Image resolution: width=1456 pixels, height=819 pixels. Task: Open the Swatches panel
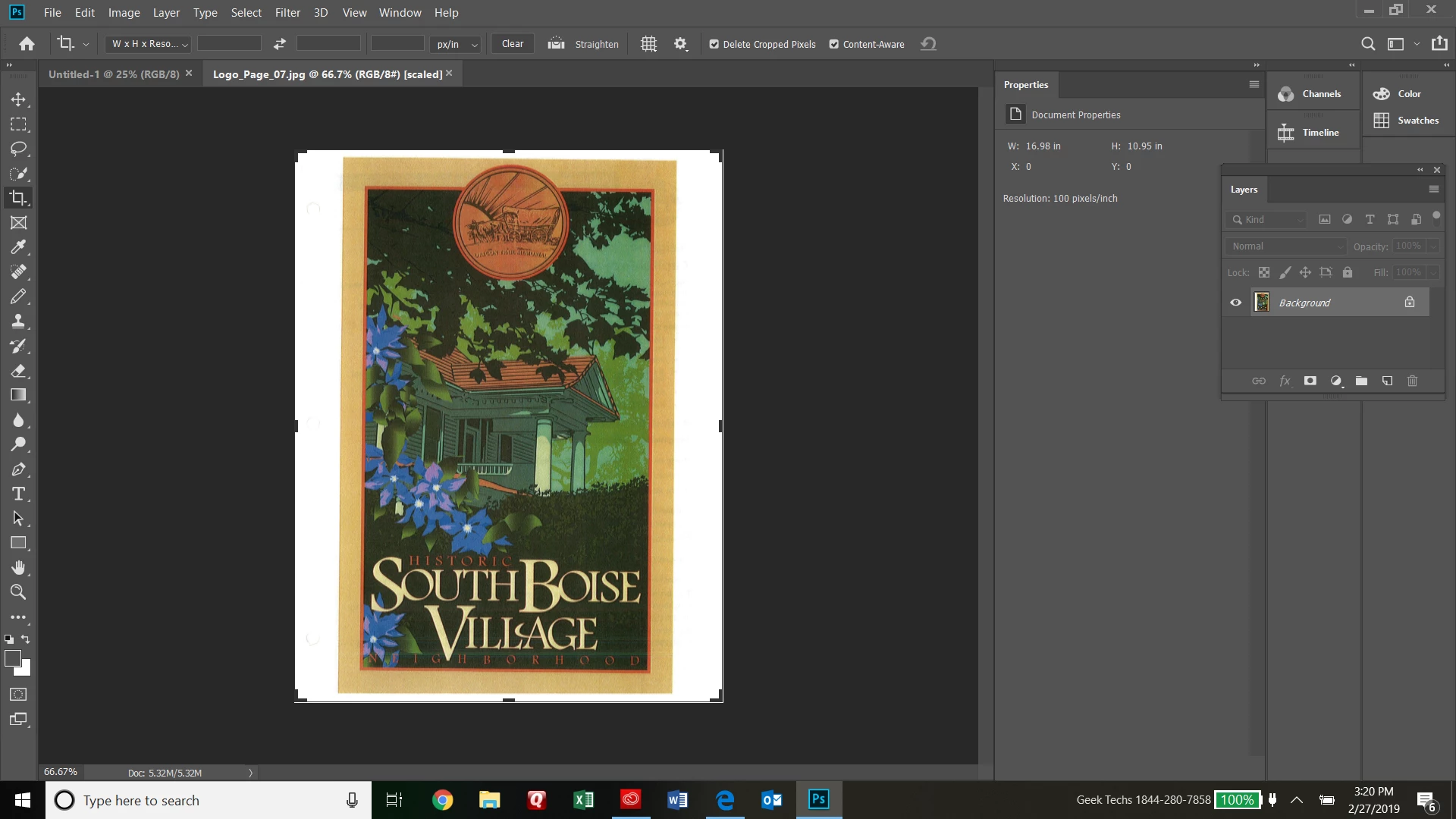(1407, 121)
